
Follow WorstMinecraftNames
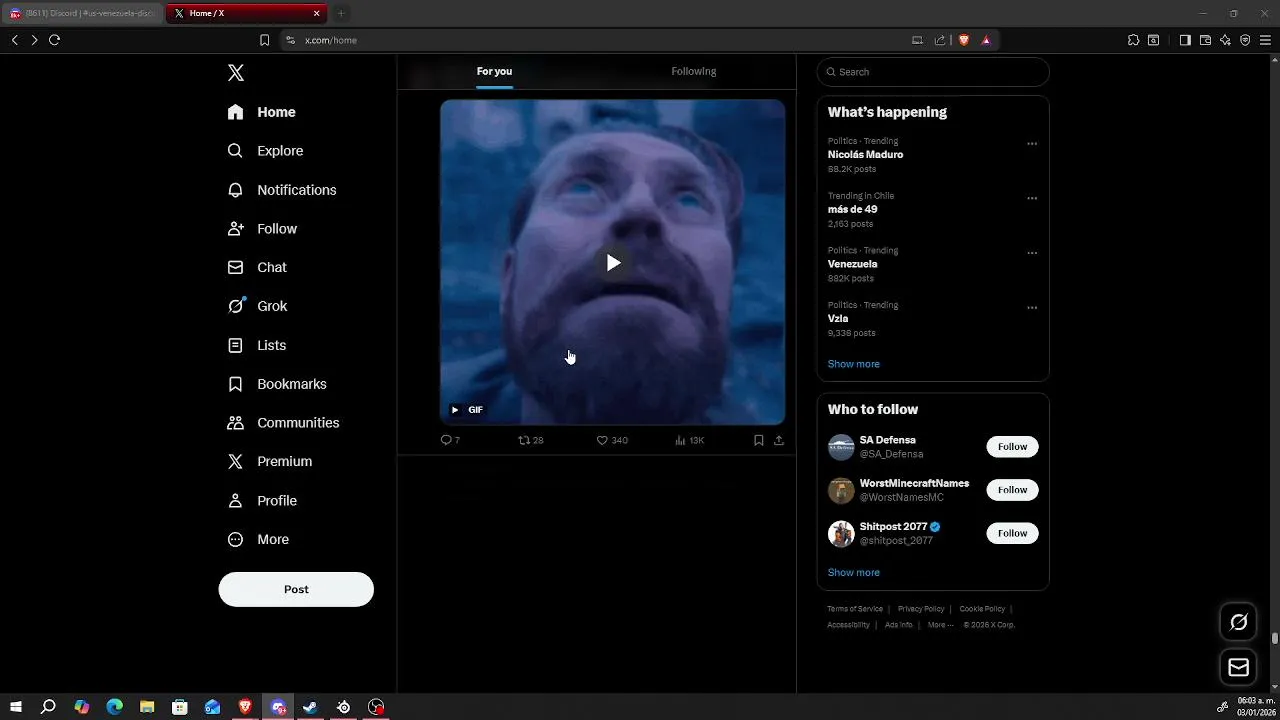(x=1012, y=490)
